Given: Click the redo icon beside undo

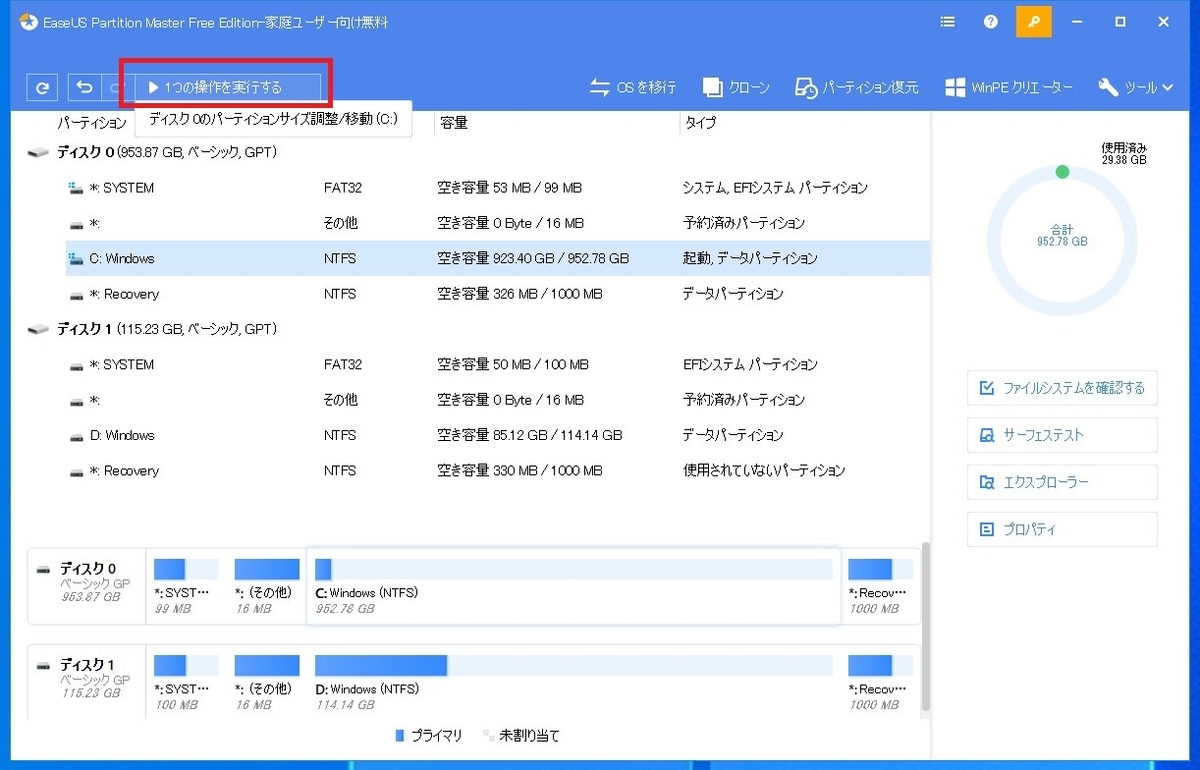Looking at the screenshot, I should 115,88.
